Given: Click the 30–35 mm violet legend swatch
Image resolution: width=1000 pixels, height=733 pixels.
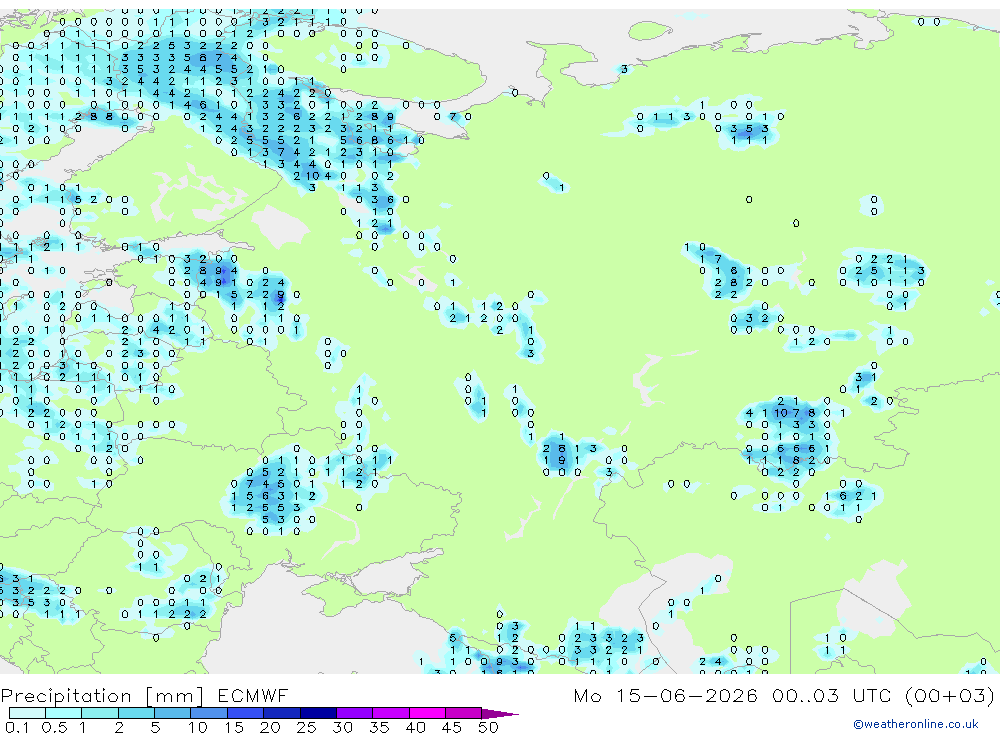Looking at the screenshot, I should [354, 713].
